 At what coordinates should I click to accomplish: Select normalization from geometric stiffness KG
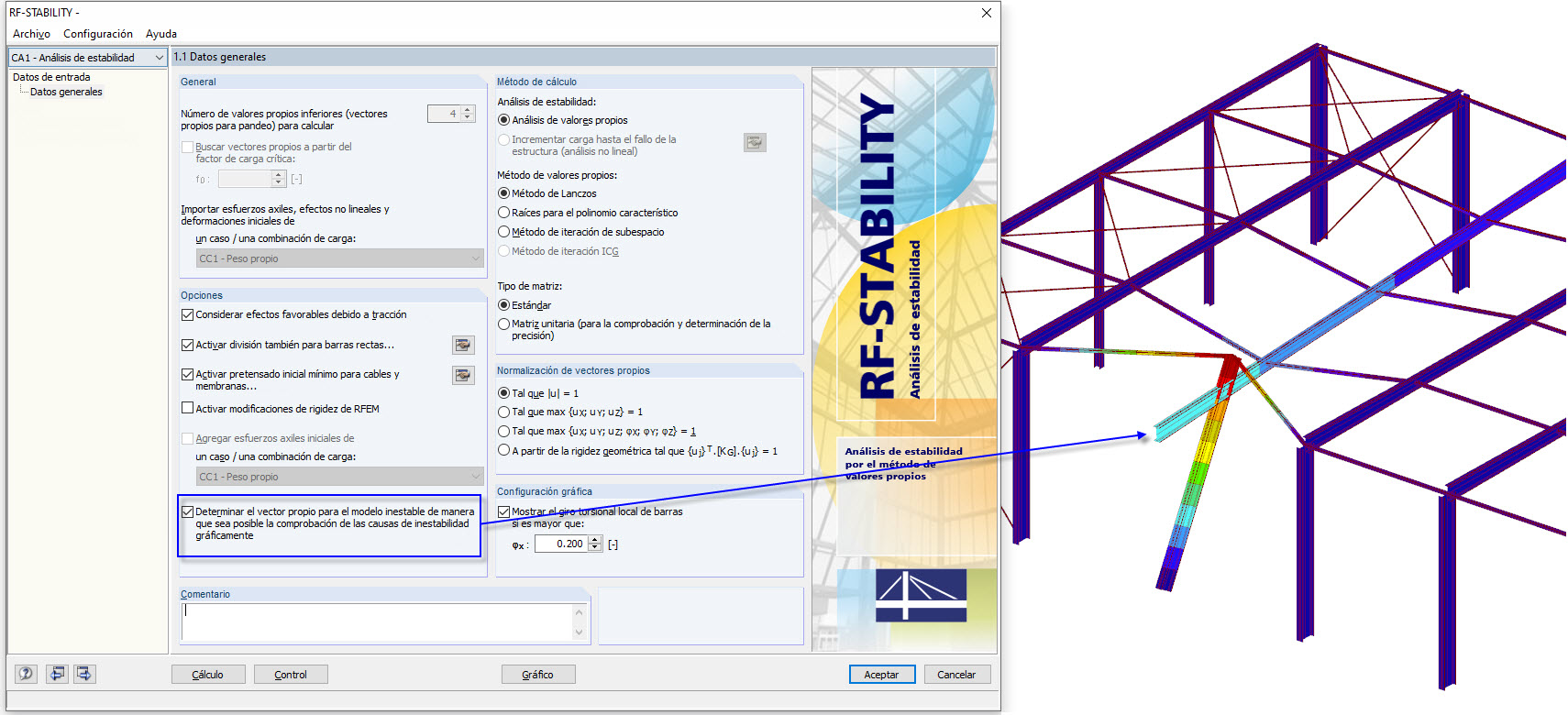[x=503, y=450]
